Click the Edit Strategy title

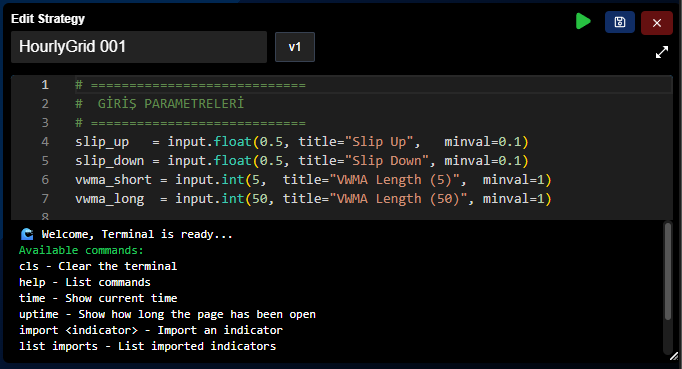click(48, 19)
